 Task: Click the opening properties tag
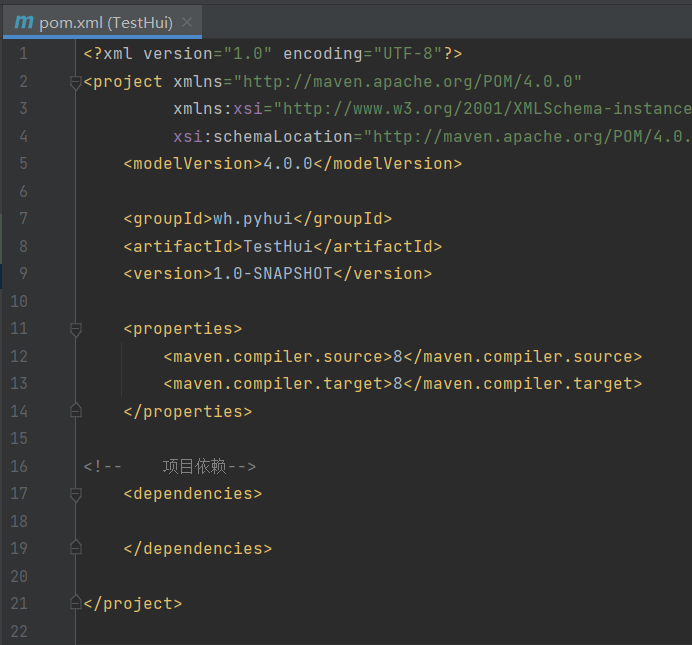183,329
